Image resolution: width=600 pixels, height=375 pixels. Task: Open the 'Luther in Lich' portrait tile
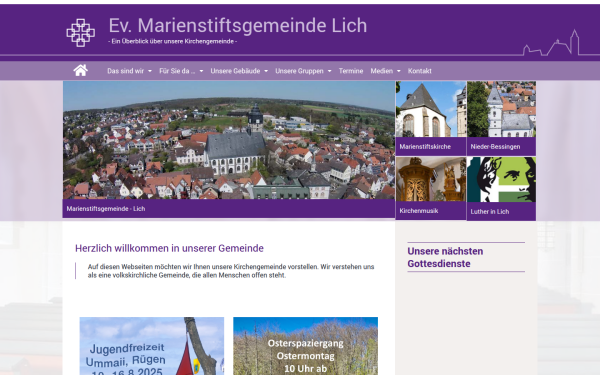tap(502, 179)
